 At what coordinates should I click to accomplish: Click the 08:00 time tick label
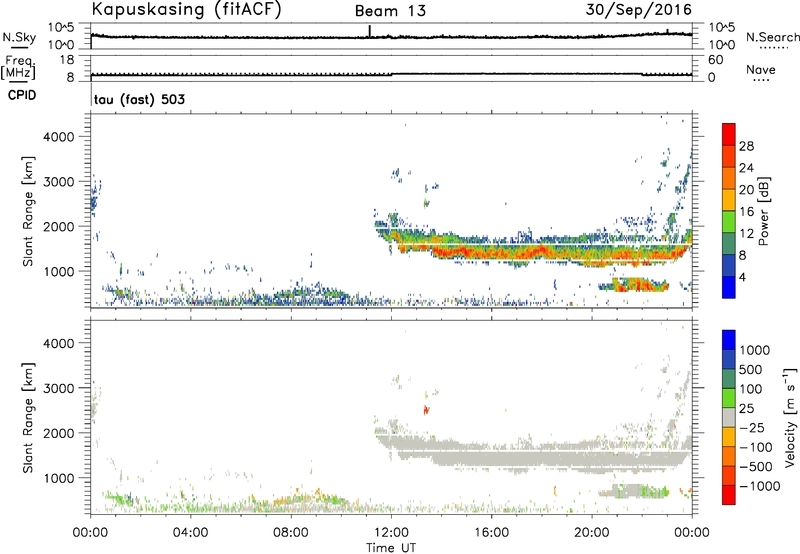point(290,533)
